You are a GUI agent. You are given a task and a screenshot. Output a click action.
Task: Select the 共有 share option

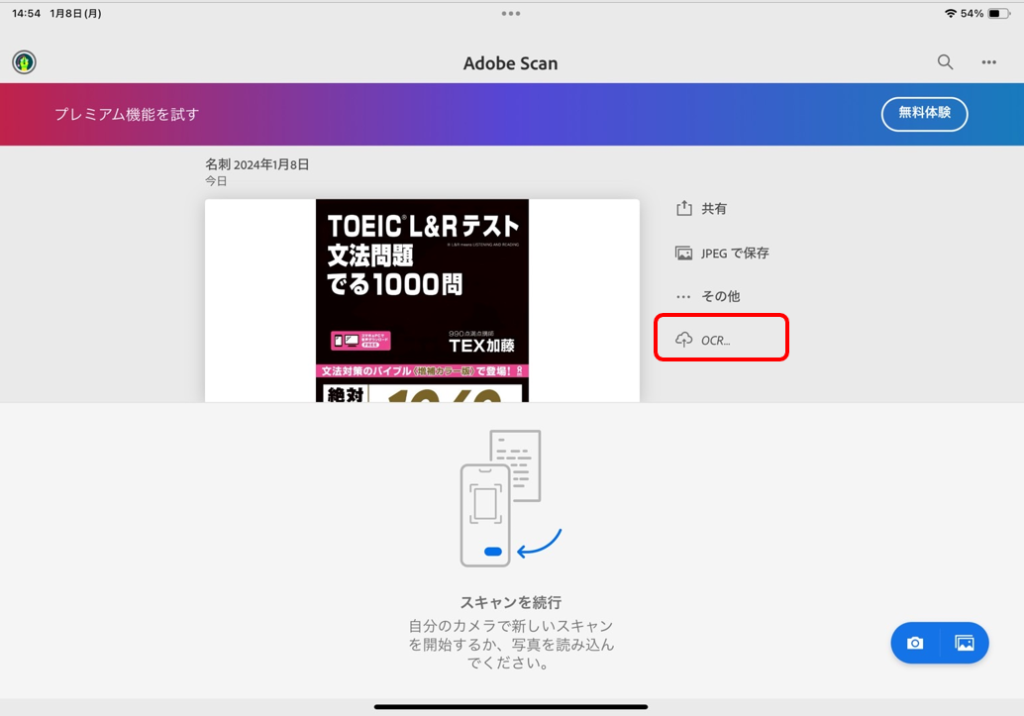tap(701, 208)
